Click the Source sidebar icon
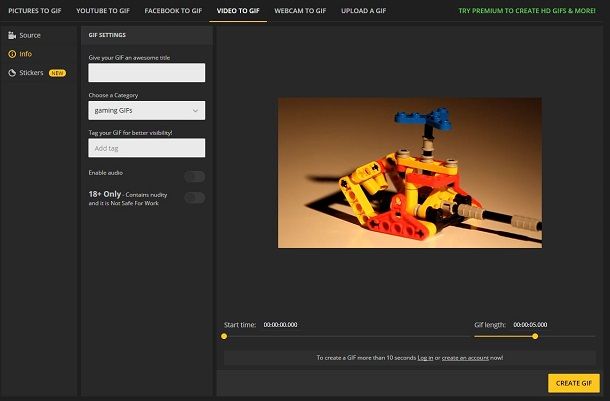The height and width of the screenshot is (401, 610). click(x=12, y=35)
